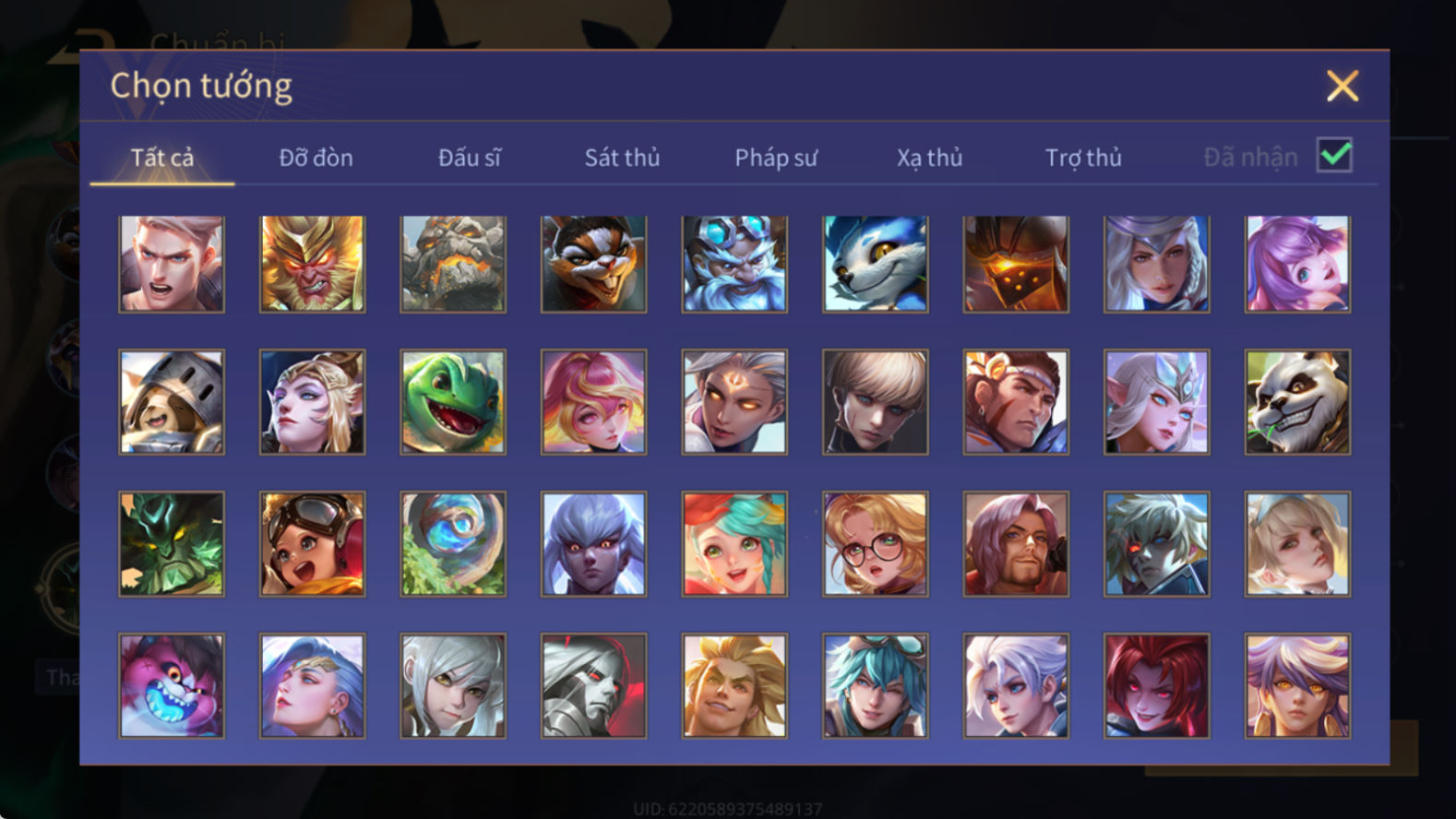Viewport: 1456px width, 819px height.
Task: Select the blue wolf hero portrait
Action: pyautogui.click(x=876, y=264)
